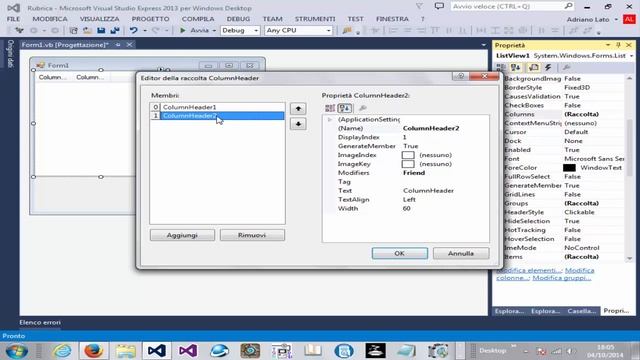The width and height of the screenshot is (640, 360).
Task: Click the Rimuovi button
Action: [252, 235]
